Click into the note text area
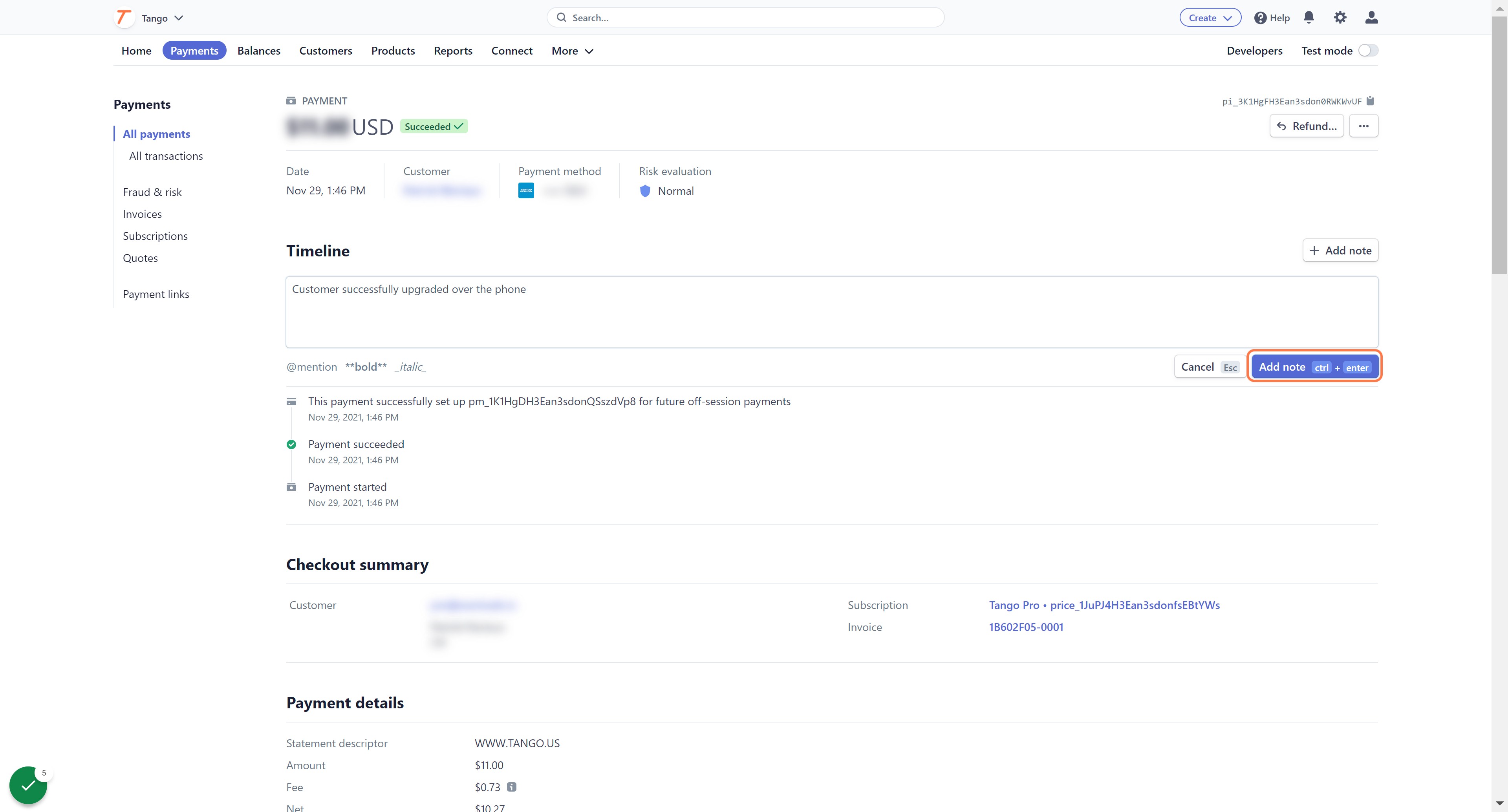The height and width of the screenshot is (812, 1508). [x=832, y=312]
